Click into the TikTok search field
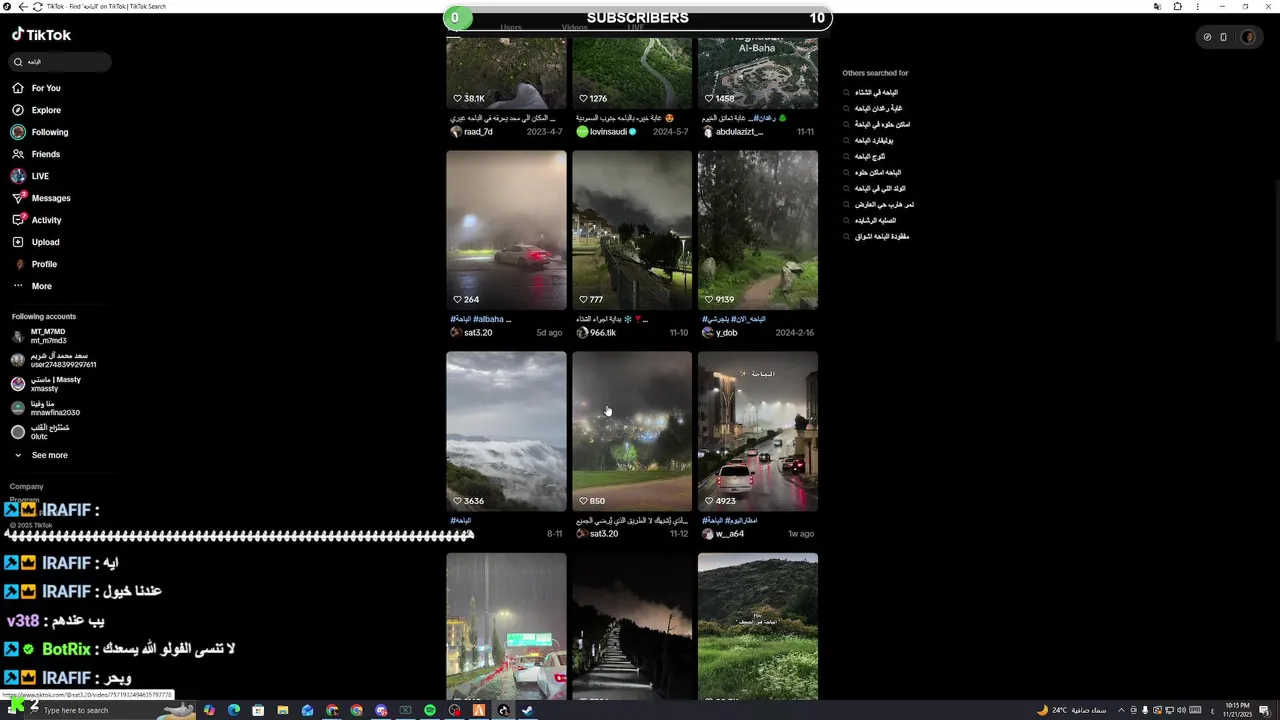Image resolution: width=1280 pixels, height=720 pixels. pos(60,62)
